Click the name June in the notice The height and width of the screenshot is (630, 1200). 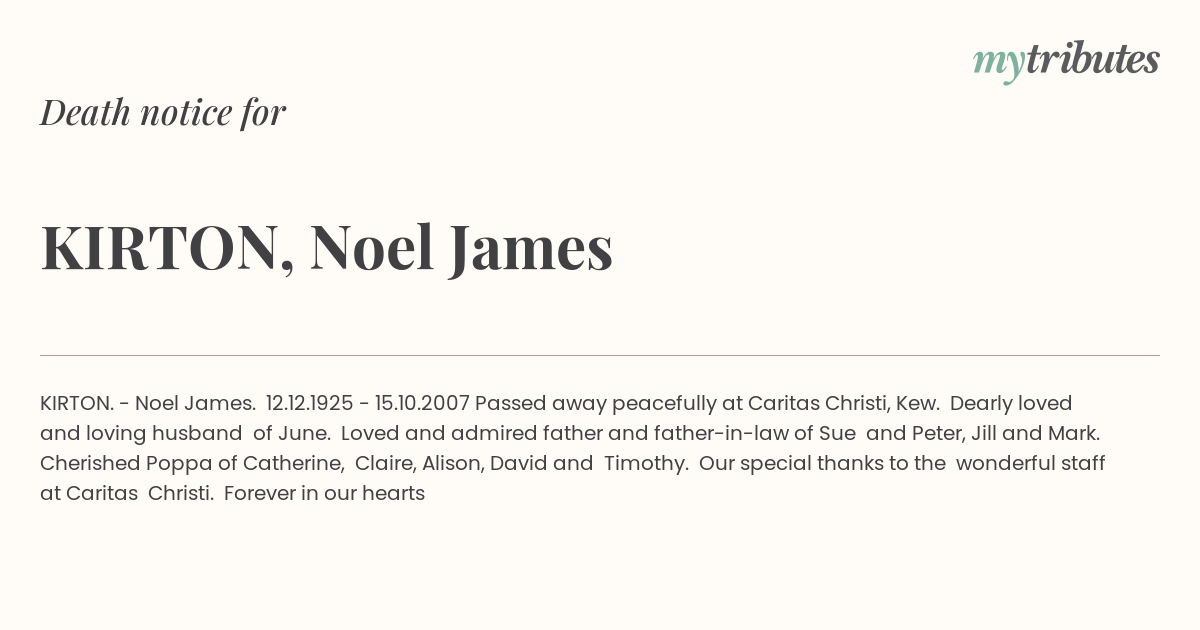[306, 433]
